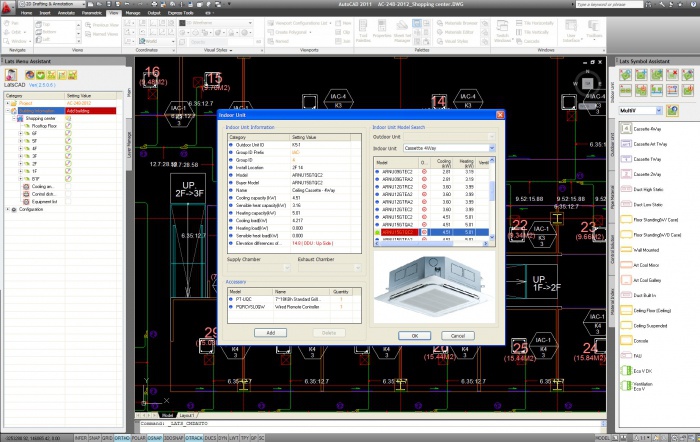The height and width of the screenshot is (442, 700).
Task: Select Ceiling Suspended symbol
Action: 644,325
